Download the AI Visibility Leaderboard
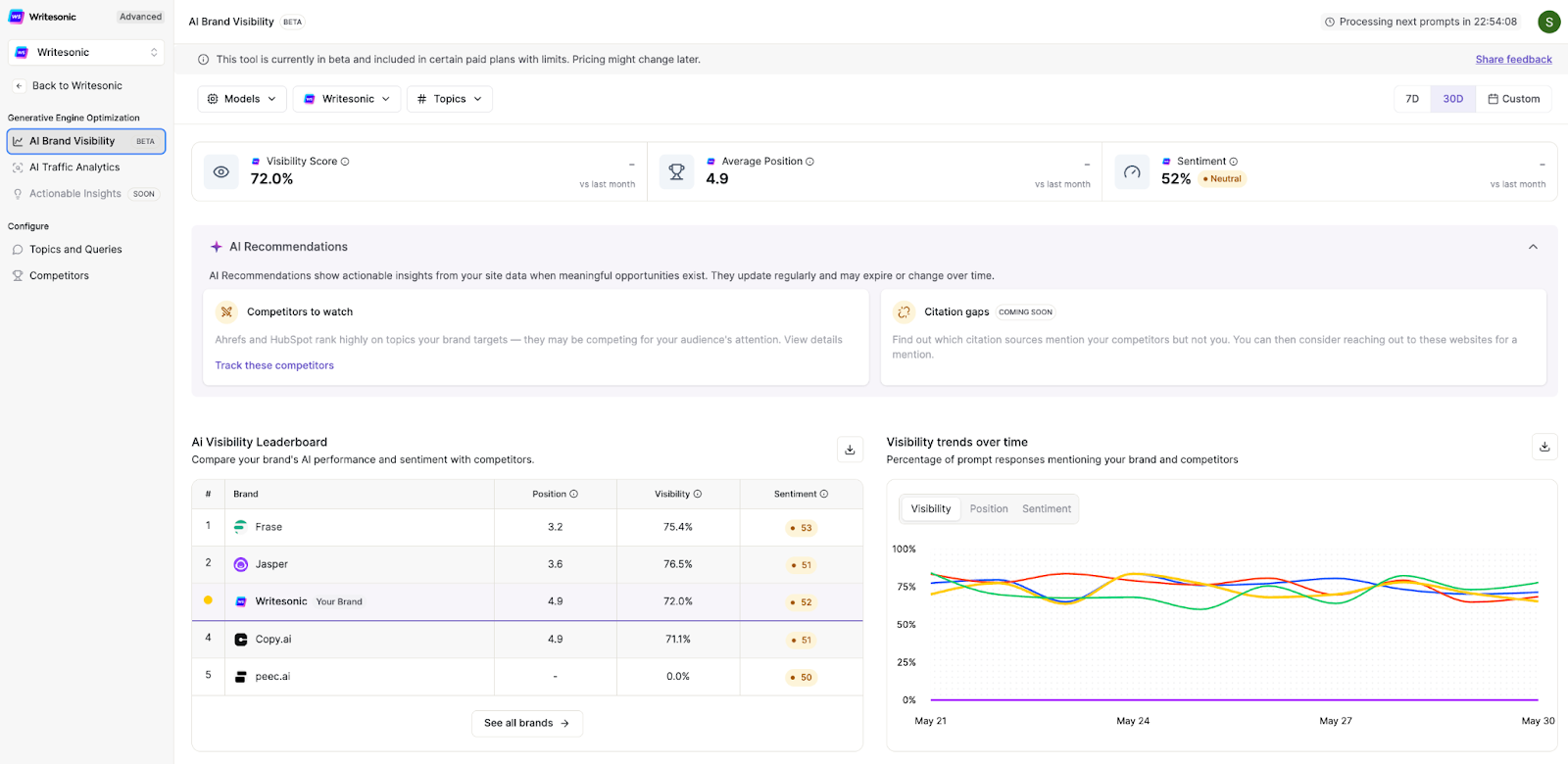The image size is (1568, 764). [x=850, y=450]
